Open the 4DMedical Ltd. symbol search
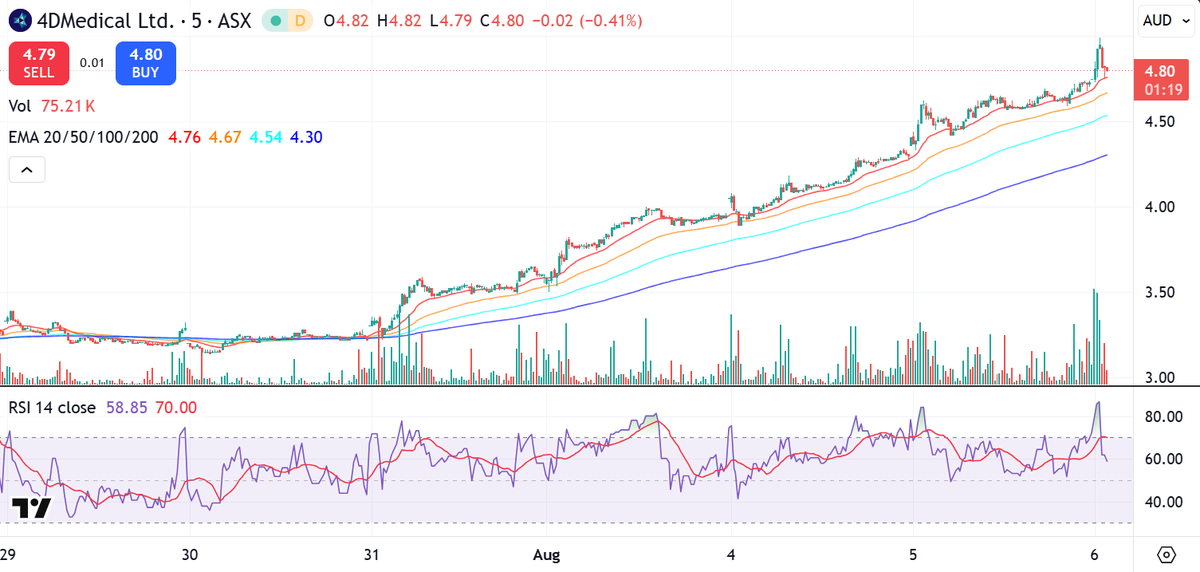 pos(106,20)
